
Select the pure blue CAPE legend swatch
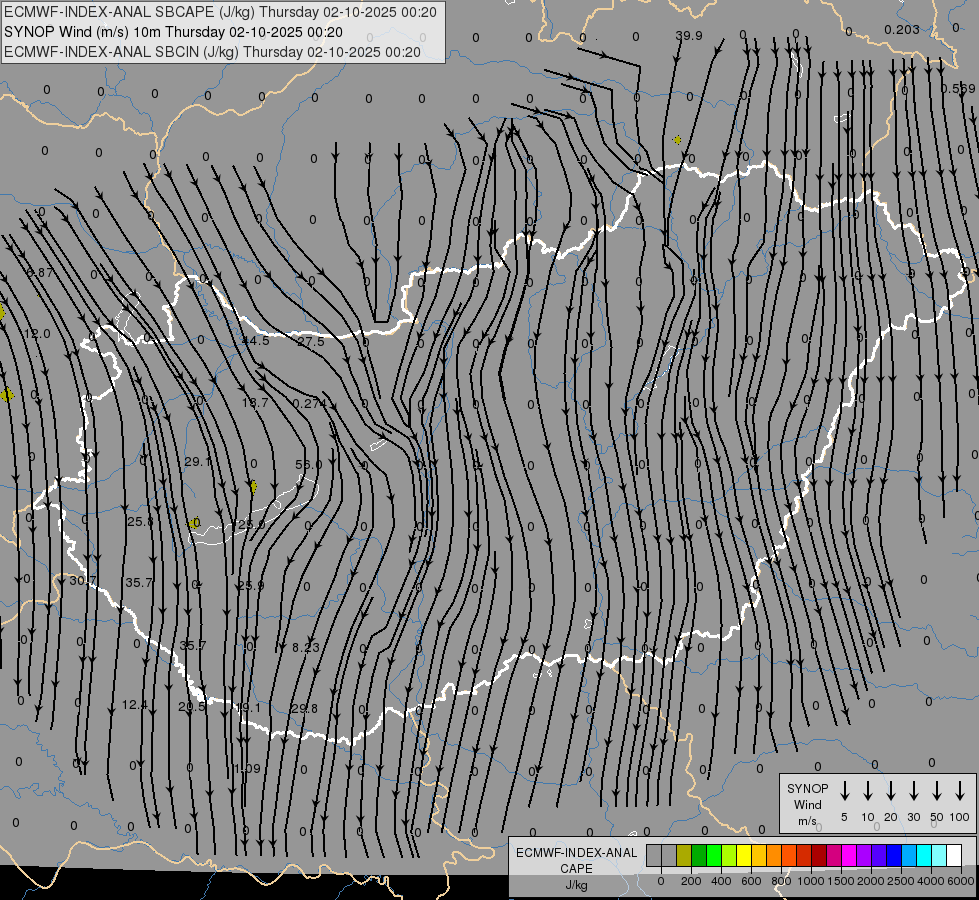click(x=893, y=855)
